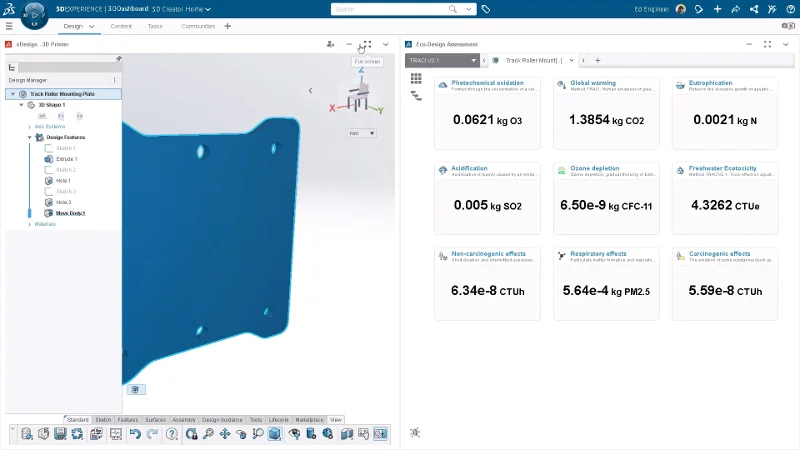Click the grid tile view icon
This screenshot has height=450, width=800.
click(x=416, y=78)
